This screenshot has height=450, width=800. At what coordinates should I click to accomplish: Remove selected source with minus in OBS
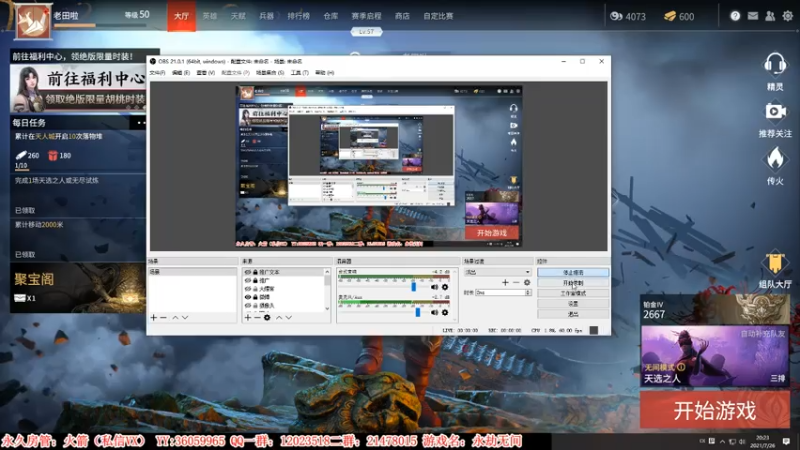click(257, 317)
